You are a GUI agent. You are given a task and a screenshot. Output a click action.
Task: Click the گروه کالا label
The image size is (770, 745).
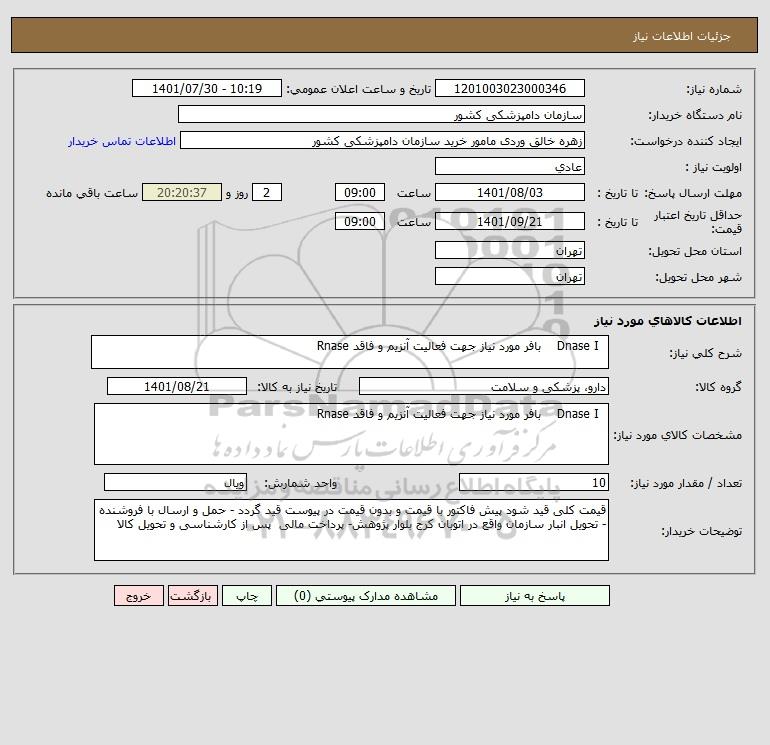coord(719,387)
